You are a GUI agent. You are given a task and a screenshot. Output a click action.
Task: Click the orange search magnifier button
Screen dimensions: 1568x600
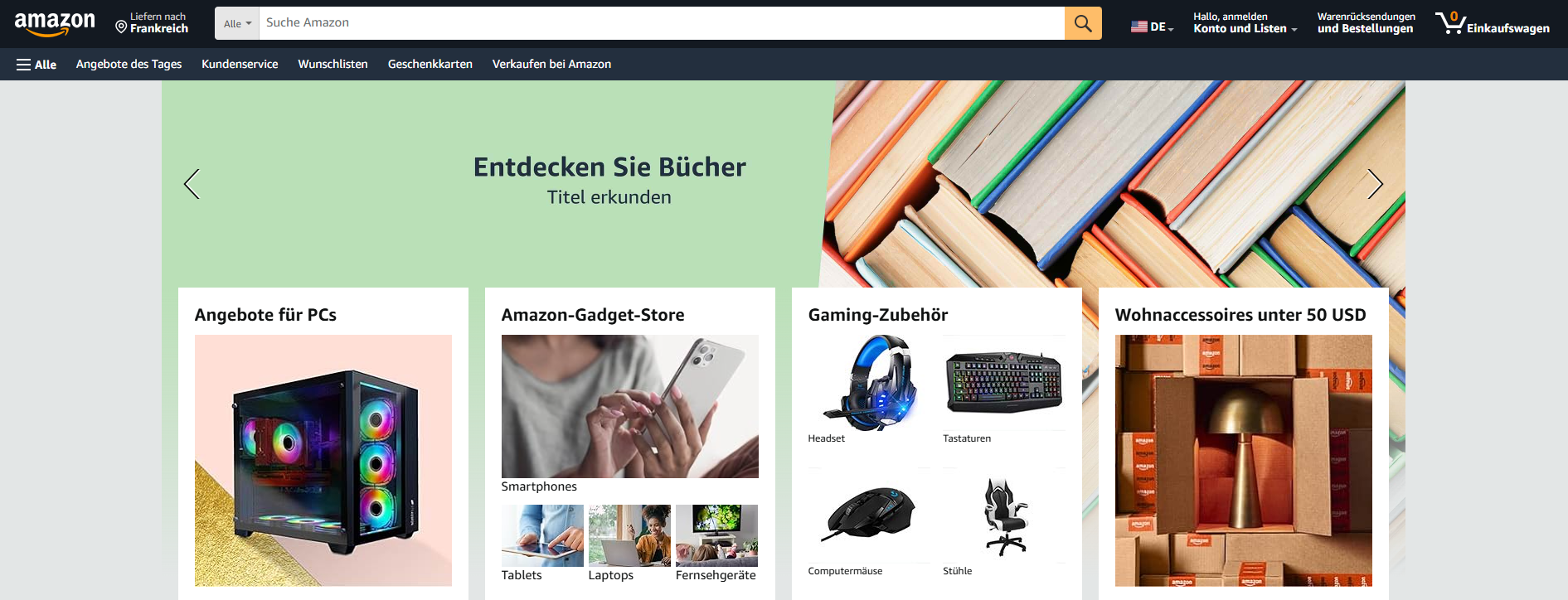click(x=1083, y=23)
